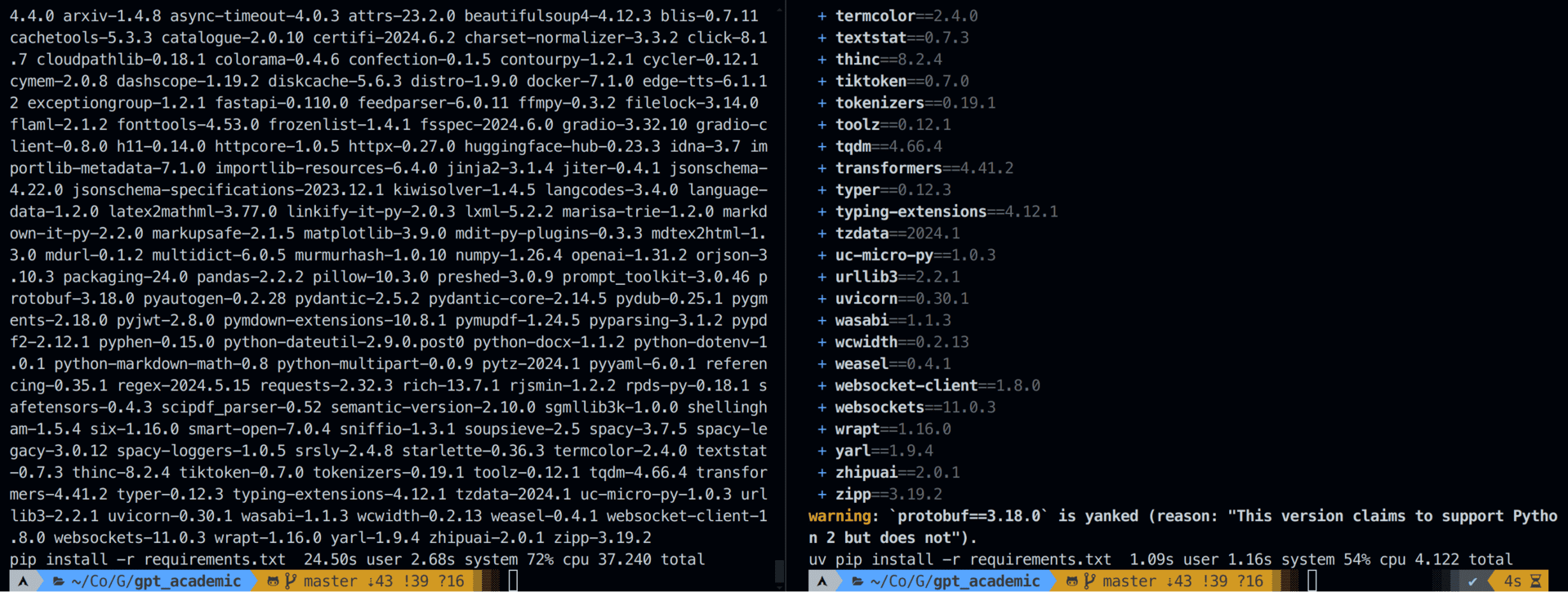Click the 'websocket-client==1.8.0' line
Viewport: 1568px width, 592px height.
tap(929, 385)
